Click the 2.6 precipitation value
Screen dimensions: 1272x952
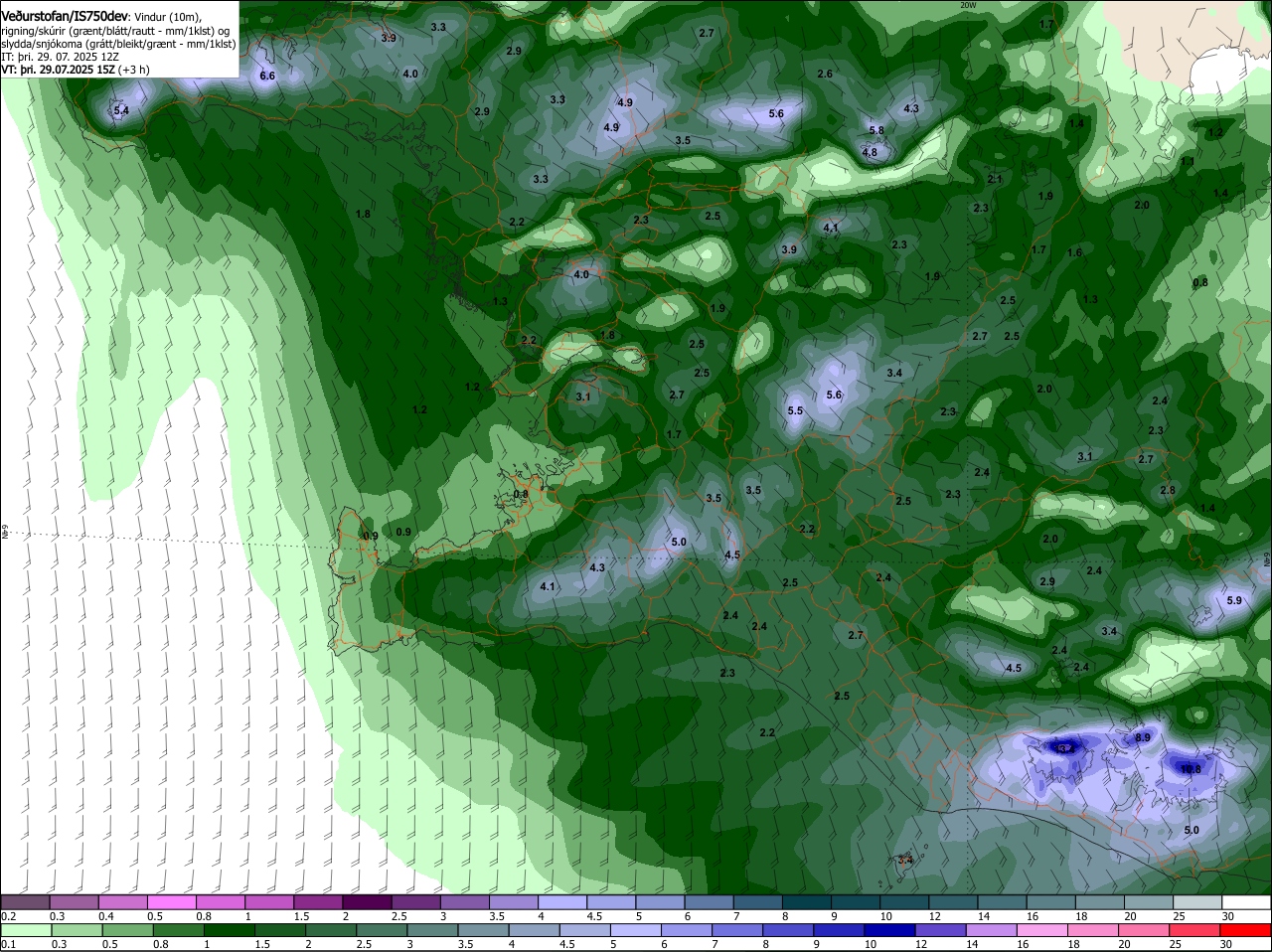coord(825,74)
